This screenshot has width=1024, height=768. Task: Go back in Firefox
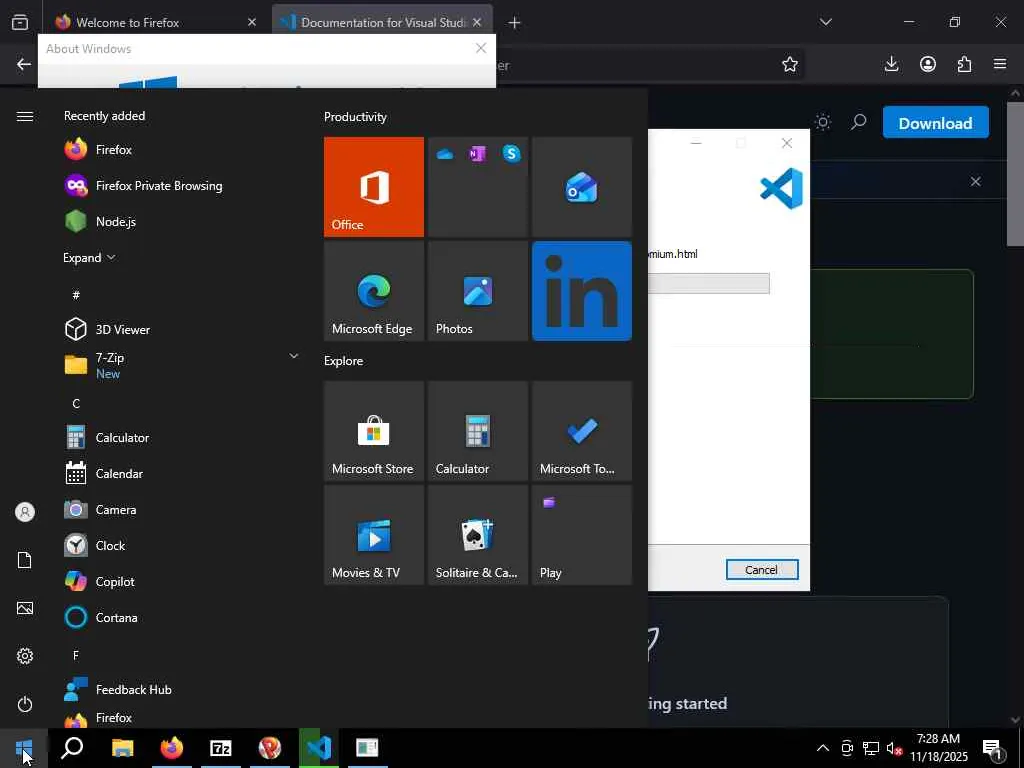(x=24, y=64)
